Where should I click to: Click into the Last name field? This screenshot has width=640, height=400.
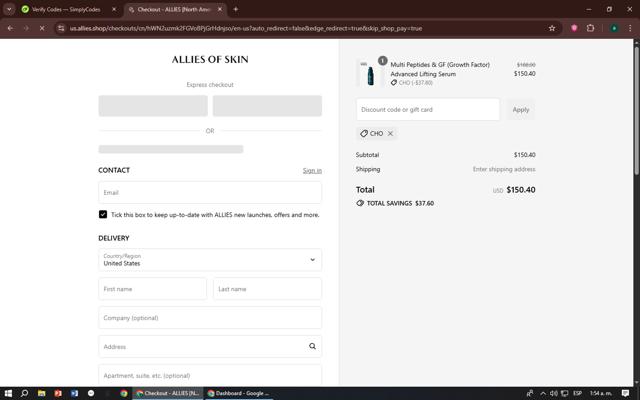(267, 289)
